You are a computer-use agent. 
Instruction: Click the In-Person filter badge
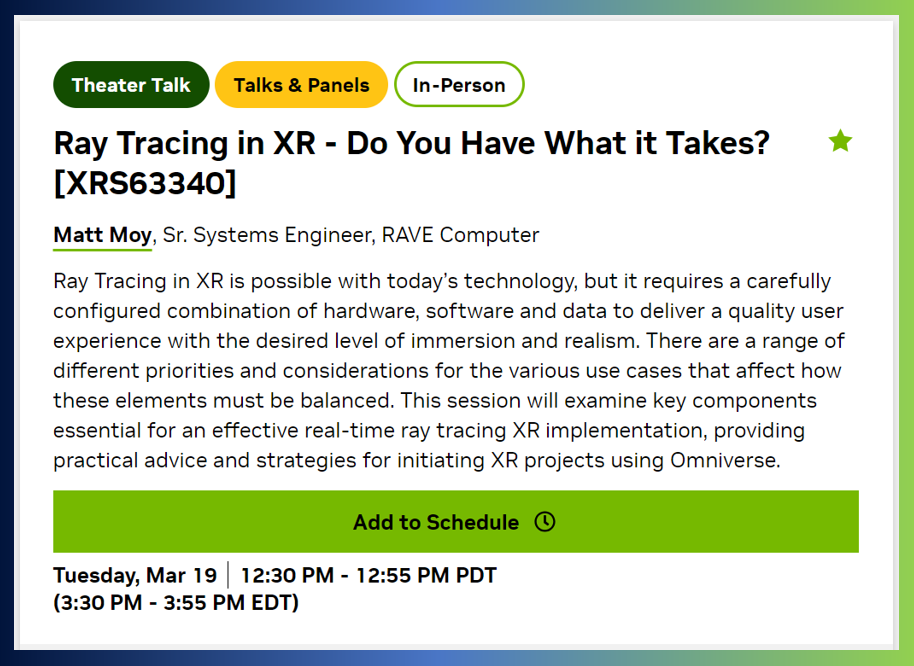pyautogui.click(x=459, y=84)
